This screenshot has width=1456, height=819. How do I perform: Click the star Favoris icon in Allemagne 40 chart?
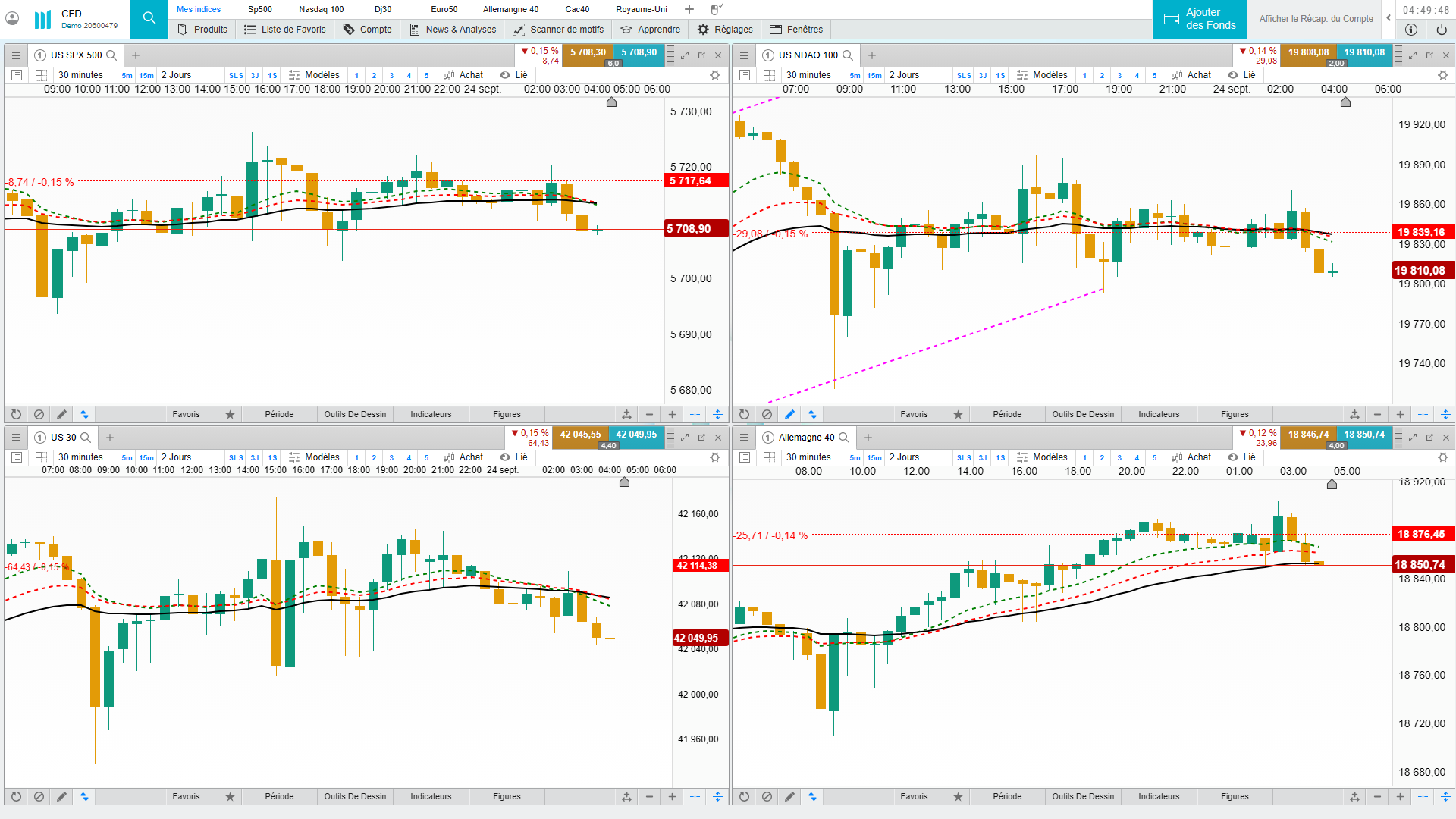(x=958, y=797)
